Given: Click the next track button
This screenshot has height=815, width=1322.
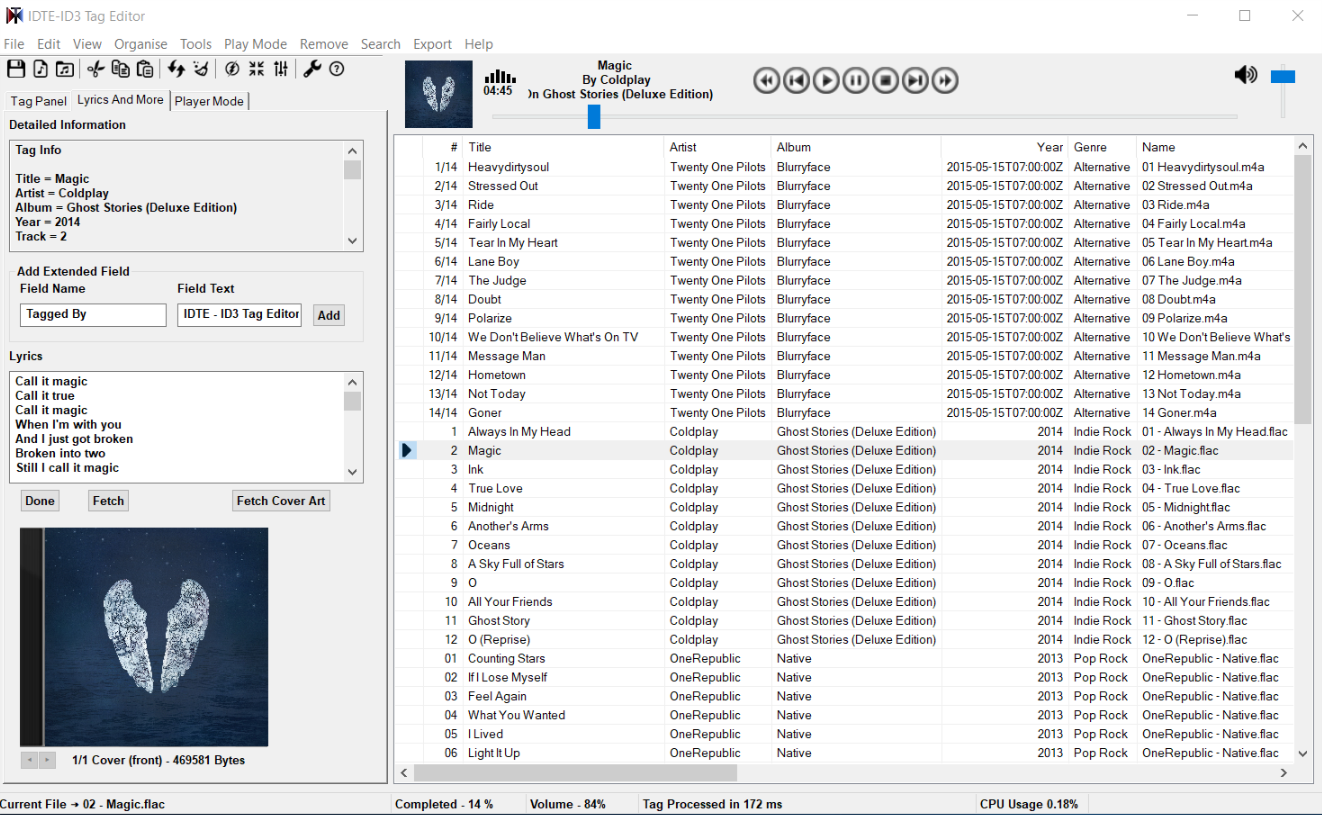Looking at the screenshot, I should point(916,80).
